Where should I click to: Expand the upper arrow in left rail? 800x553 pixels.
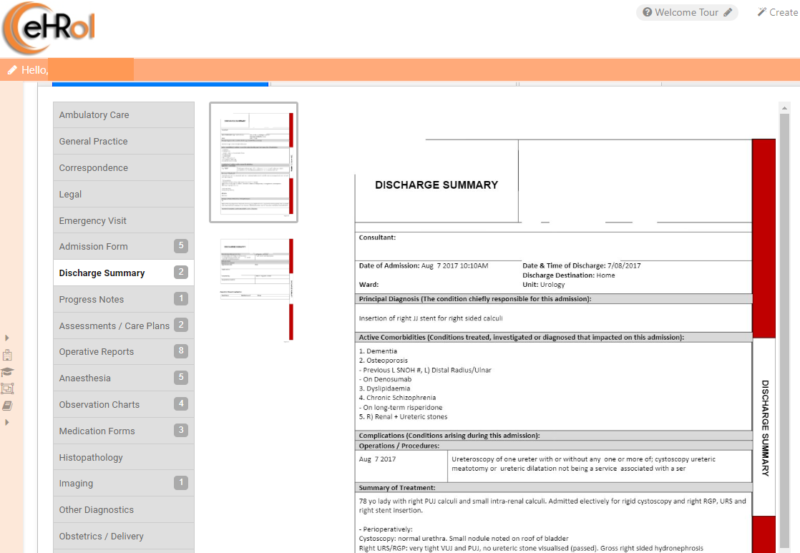click(x=8, y=338)
